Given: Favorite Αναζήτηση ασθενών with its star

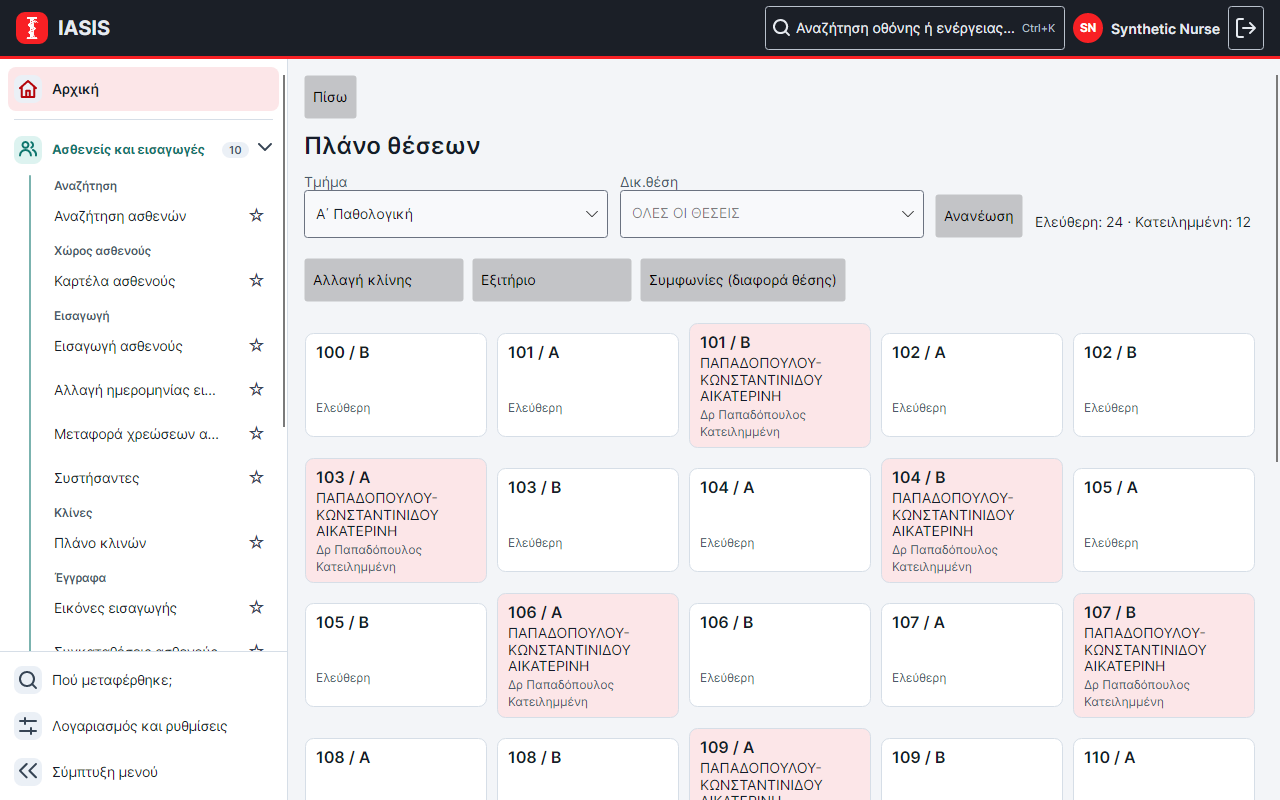Looking at the screenshot, I should 256,215.
